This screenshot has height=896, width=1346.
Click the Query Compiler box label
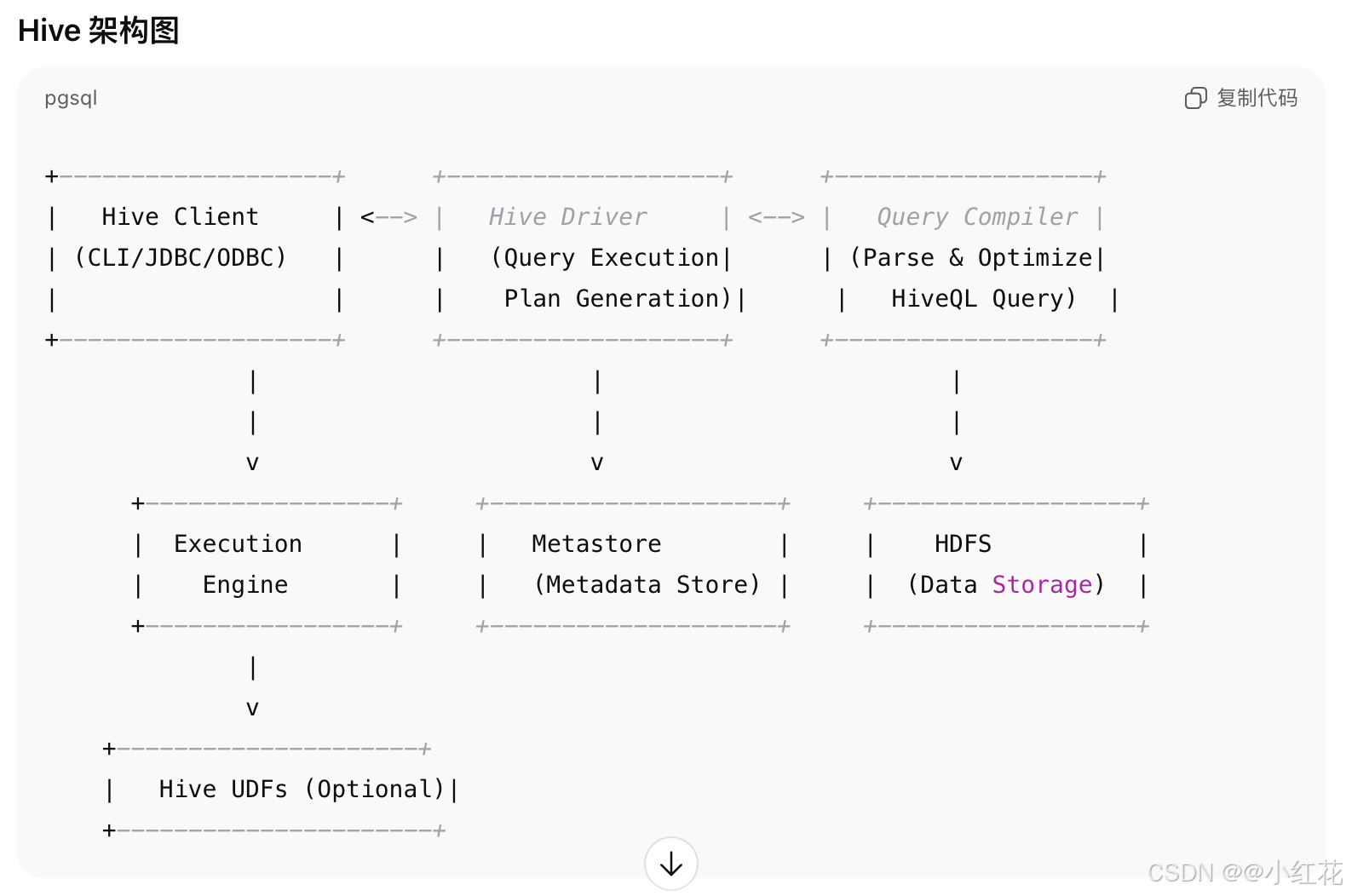[x=976, y=216]
